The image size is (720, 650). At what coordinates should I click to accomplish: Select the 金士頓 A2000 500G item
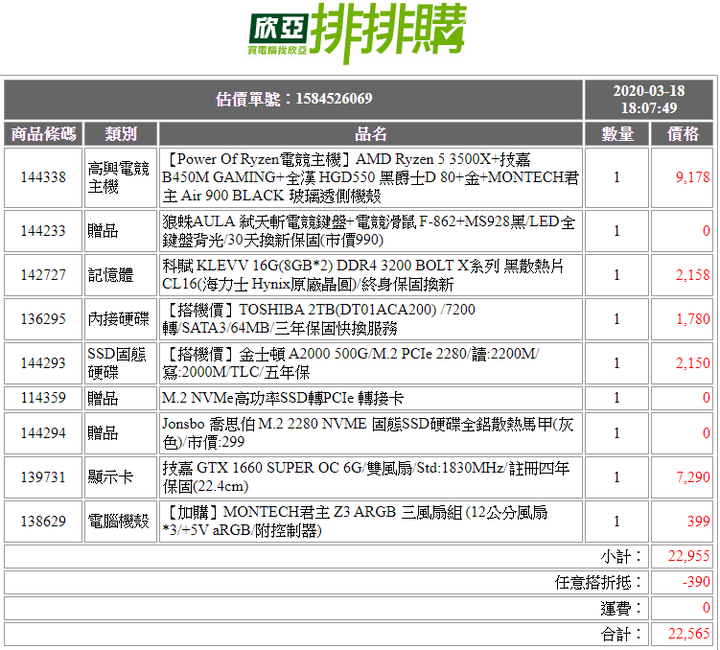point(351,363)
